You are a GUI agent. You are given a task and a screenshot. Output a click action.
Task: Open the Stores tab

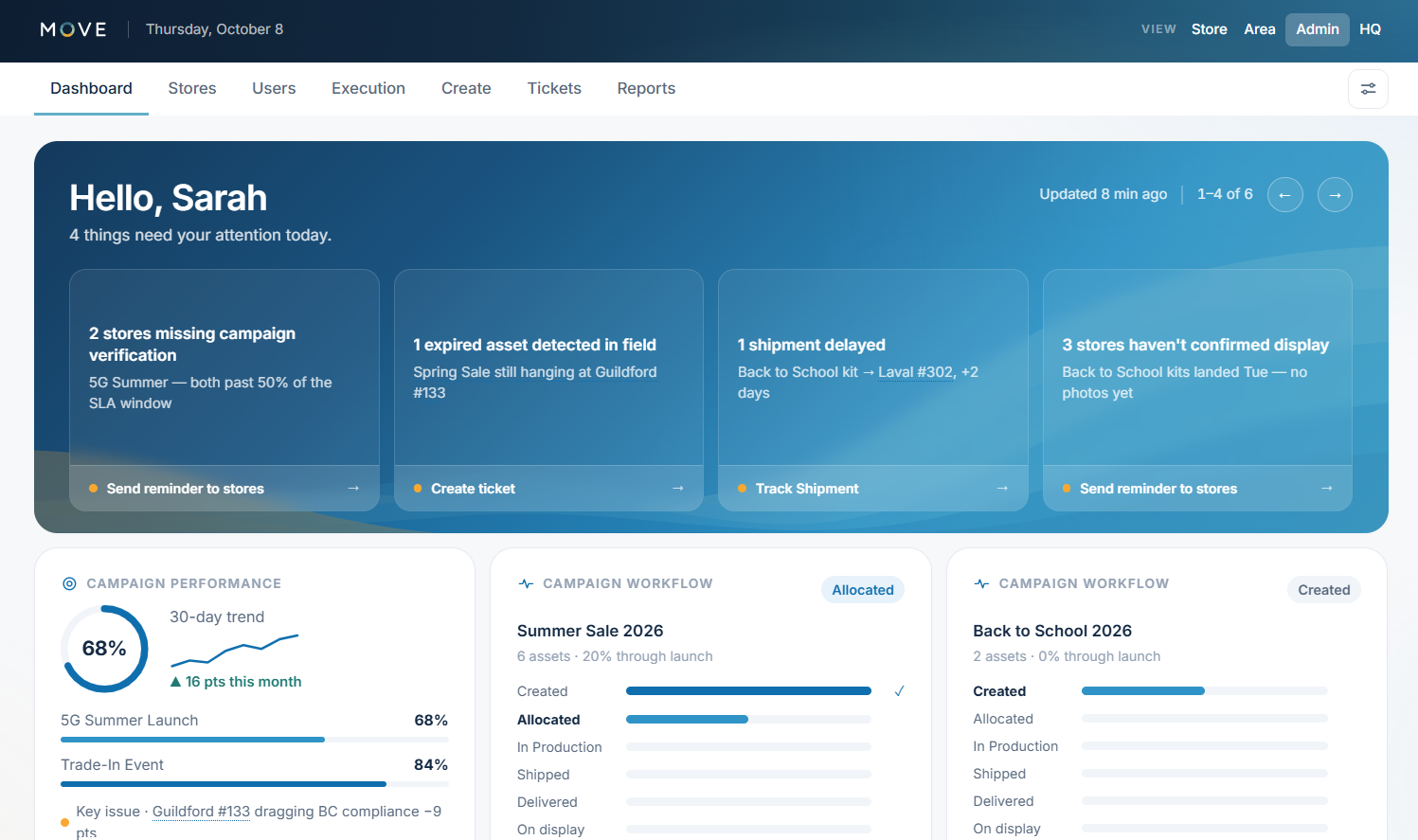192,88
